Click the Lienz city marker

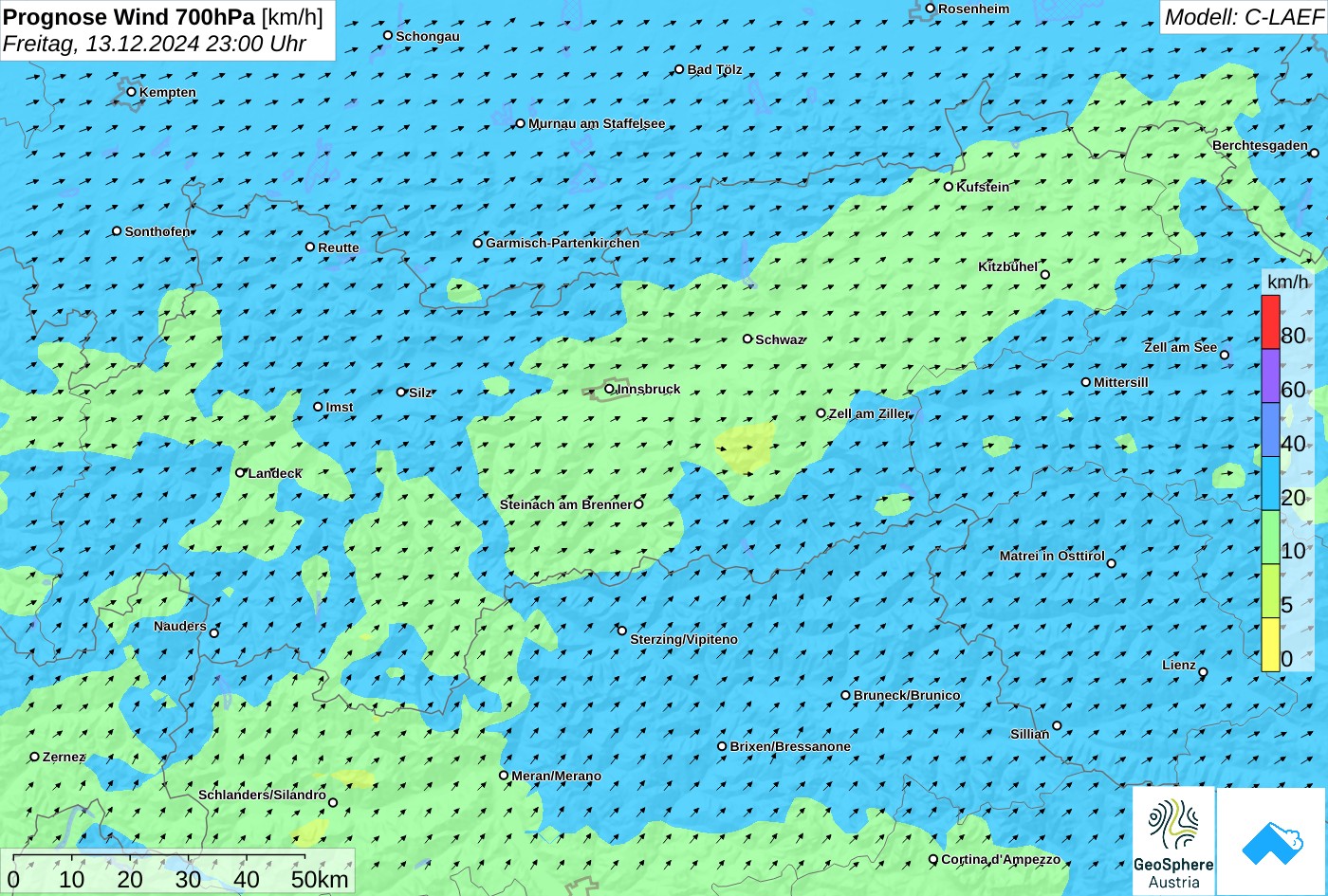coord(1203,672)
